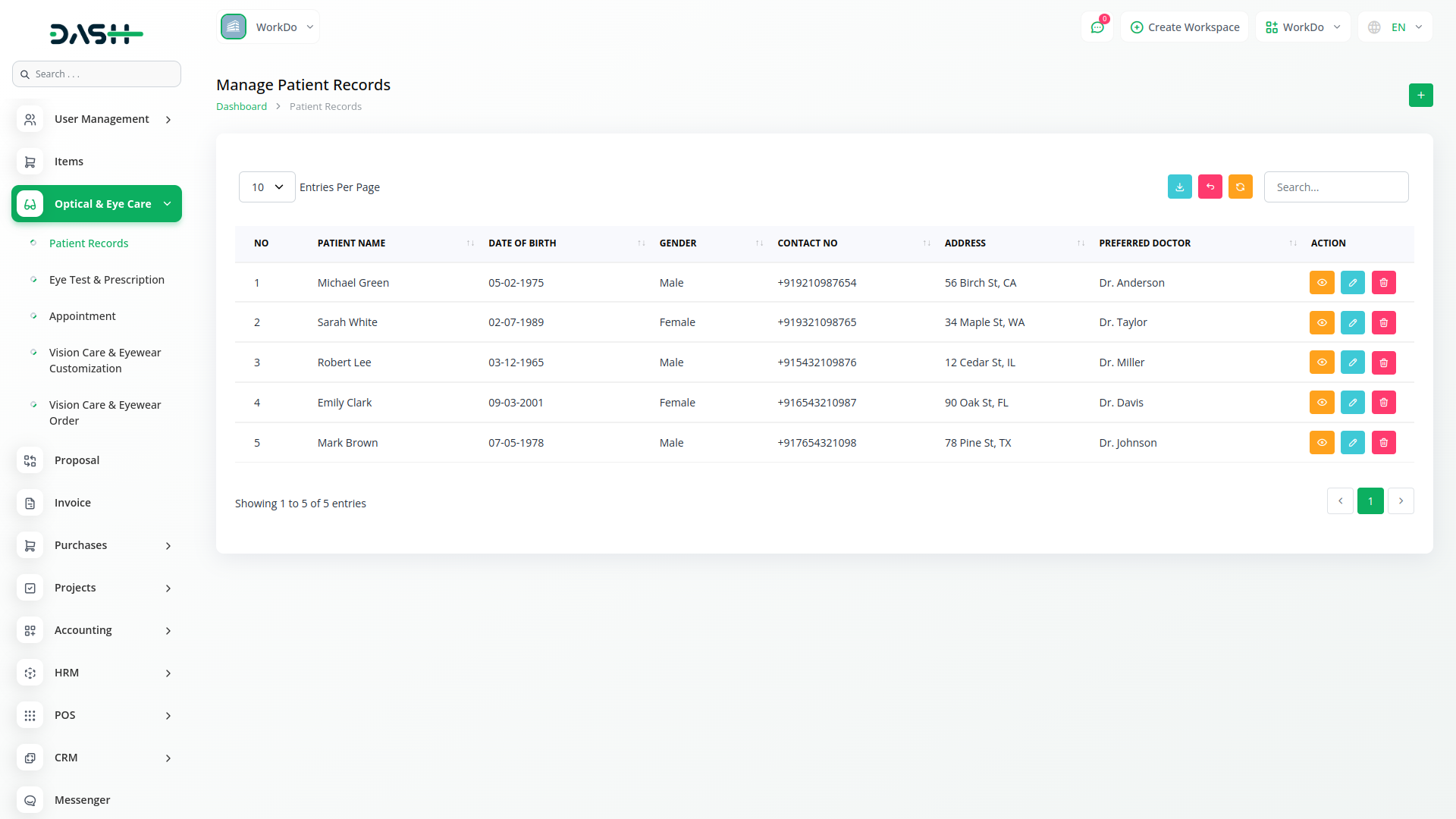Image resolution: width=1456 pixels, height=819 pixels.
Task: Click the pink reset arrow icon
Action: point(1210,187)
